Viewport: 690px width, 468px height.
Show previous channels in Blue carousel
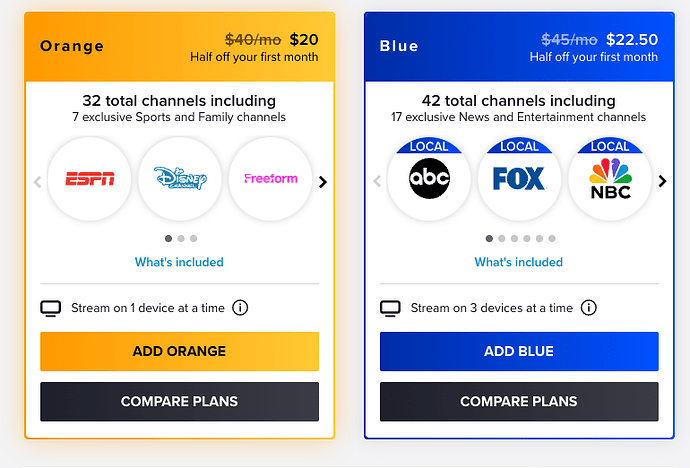click(x=377, y=182)
